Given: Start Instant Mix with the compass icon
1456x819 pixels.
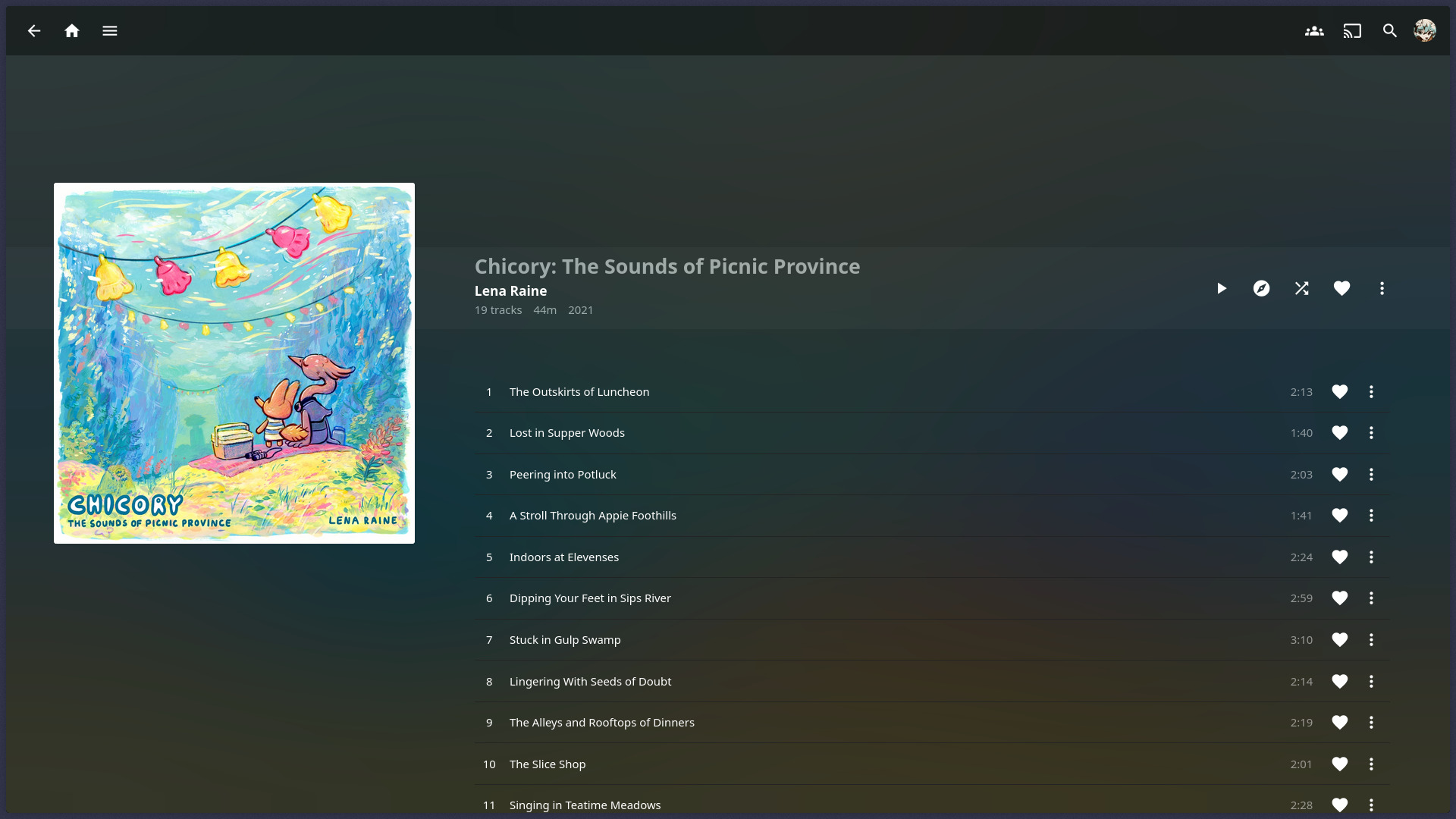Looking at the screenshot, I should pyautogui.click(x=1261, y=288).
